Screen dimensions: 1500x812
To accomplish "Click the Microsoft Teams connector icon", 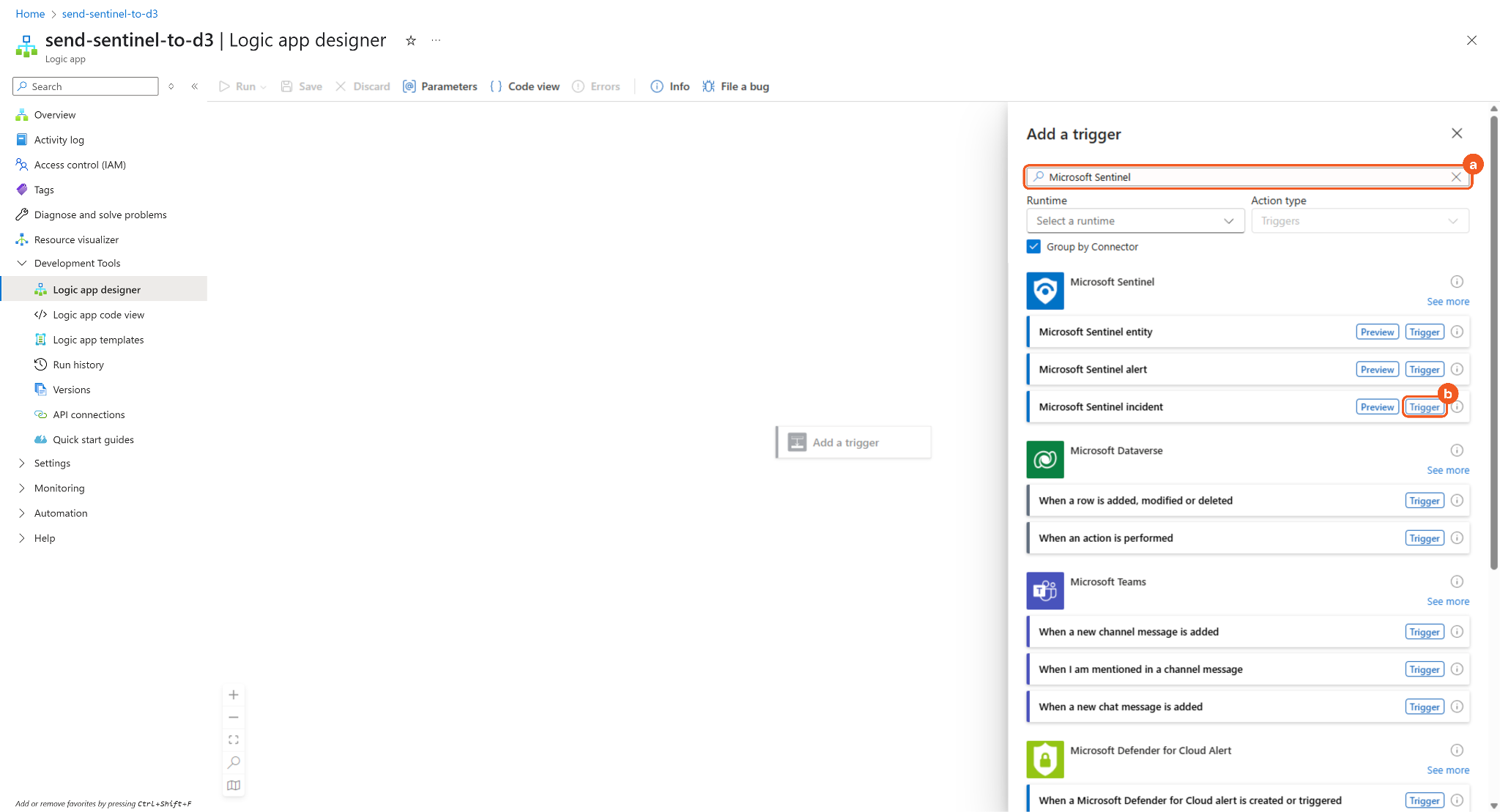I will pos(1044,591).
